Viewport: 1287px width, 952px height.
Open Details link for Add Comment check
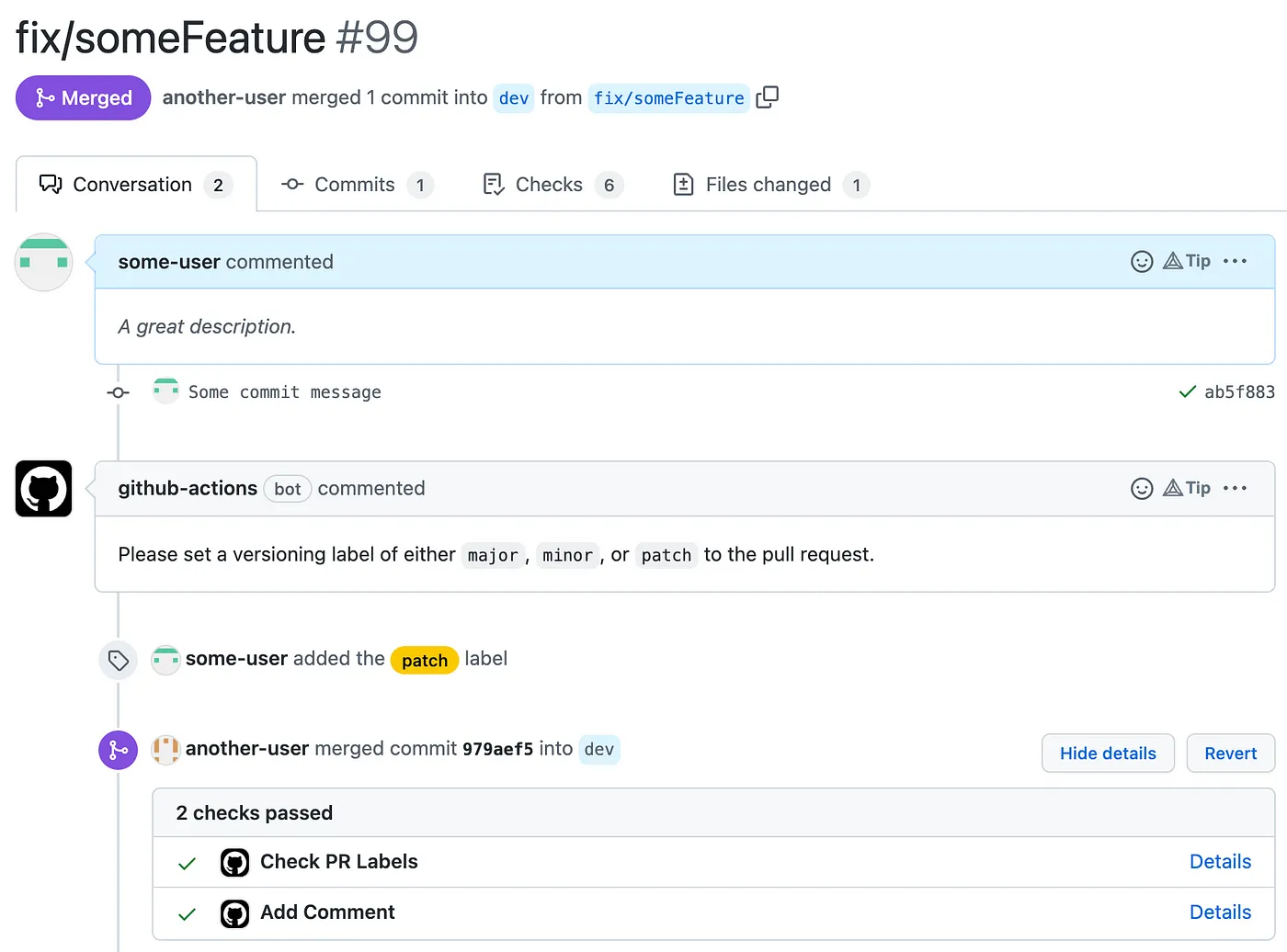tap(1220, 912)
